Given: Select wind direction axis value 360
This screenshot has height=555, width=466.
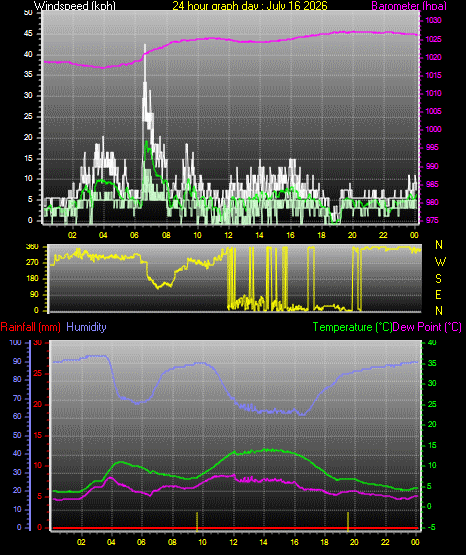Looking at the screenshot, I should (x=33, y=247).
